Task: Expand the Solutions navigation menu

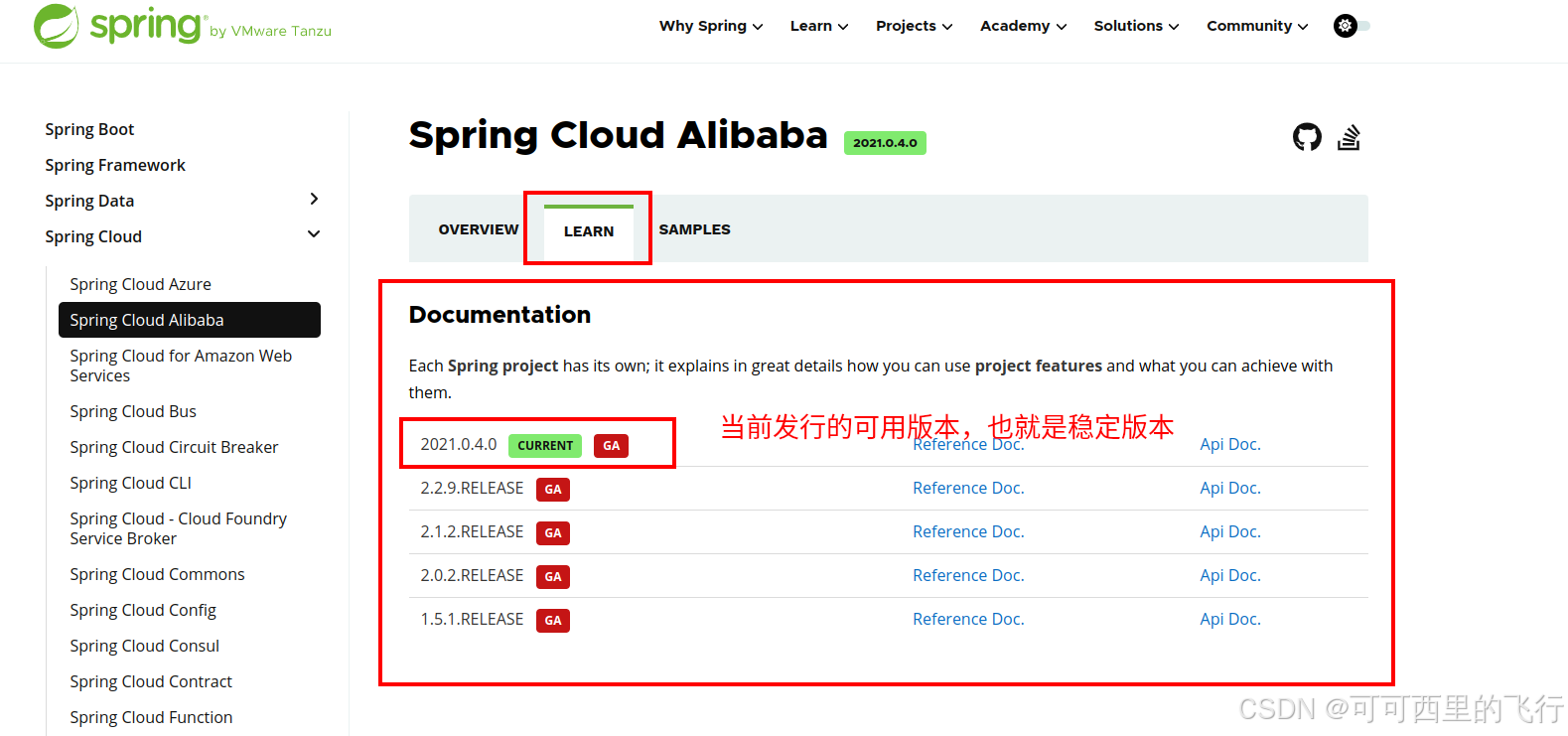Action: [x=1137, y=26]
